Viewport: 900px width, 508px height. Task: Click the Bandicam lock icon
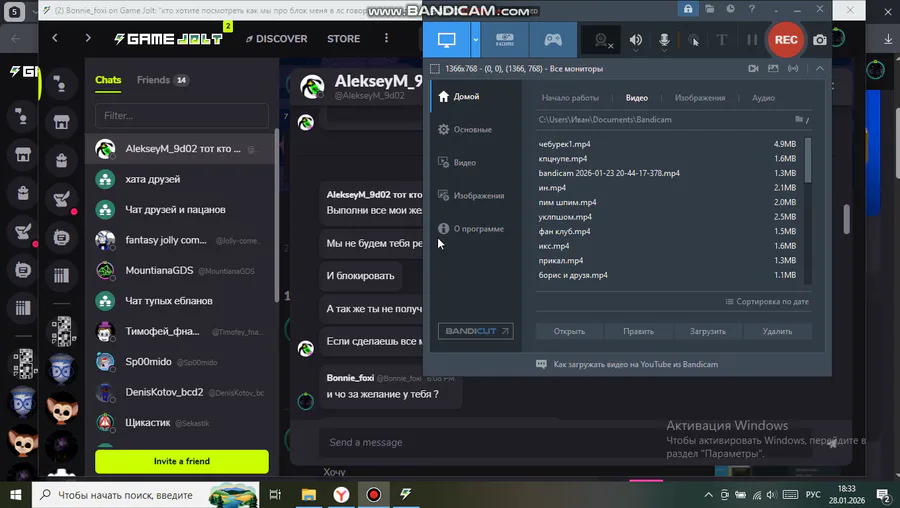[x=688, y=9]
